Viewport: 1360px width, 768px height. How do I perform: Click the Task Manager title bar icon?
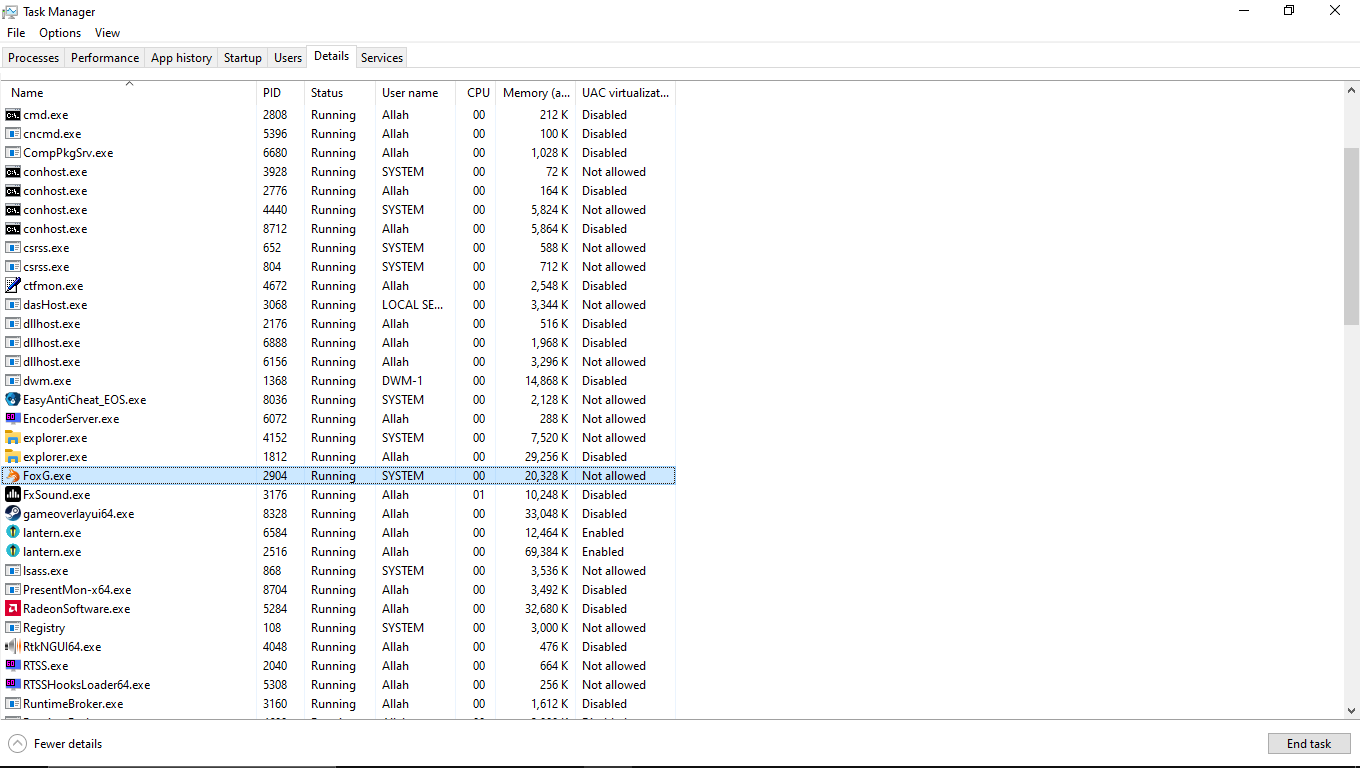tap(11, 12)
